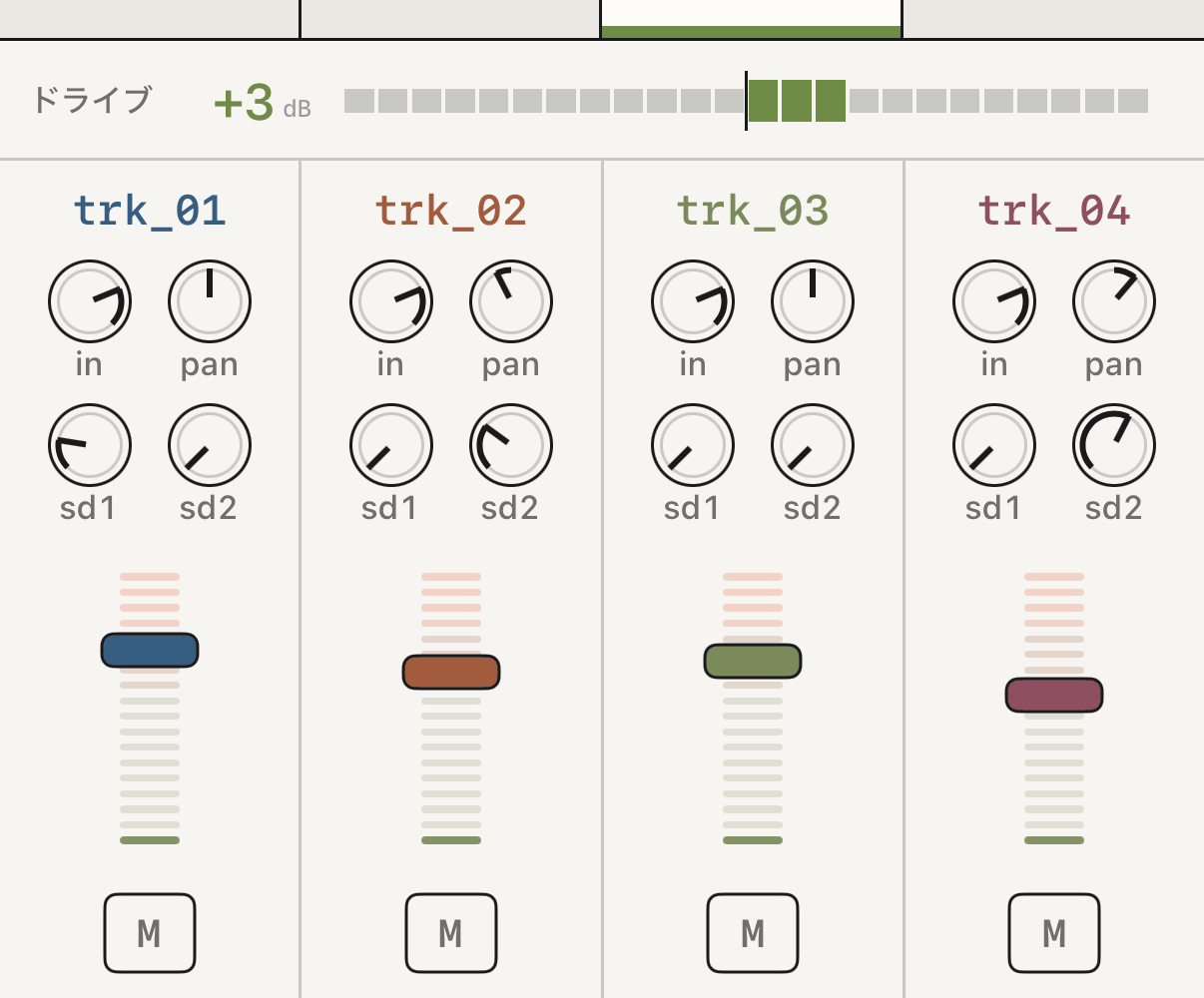The height and width of the screenshot is (998, 1204).
Task: Click the green trk_03 volume fader handle
Action: [x=753, y=661]
